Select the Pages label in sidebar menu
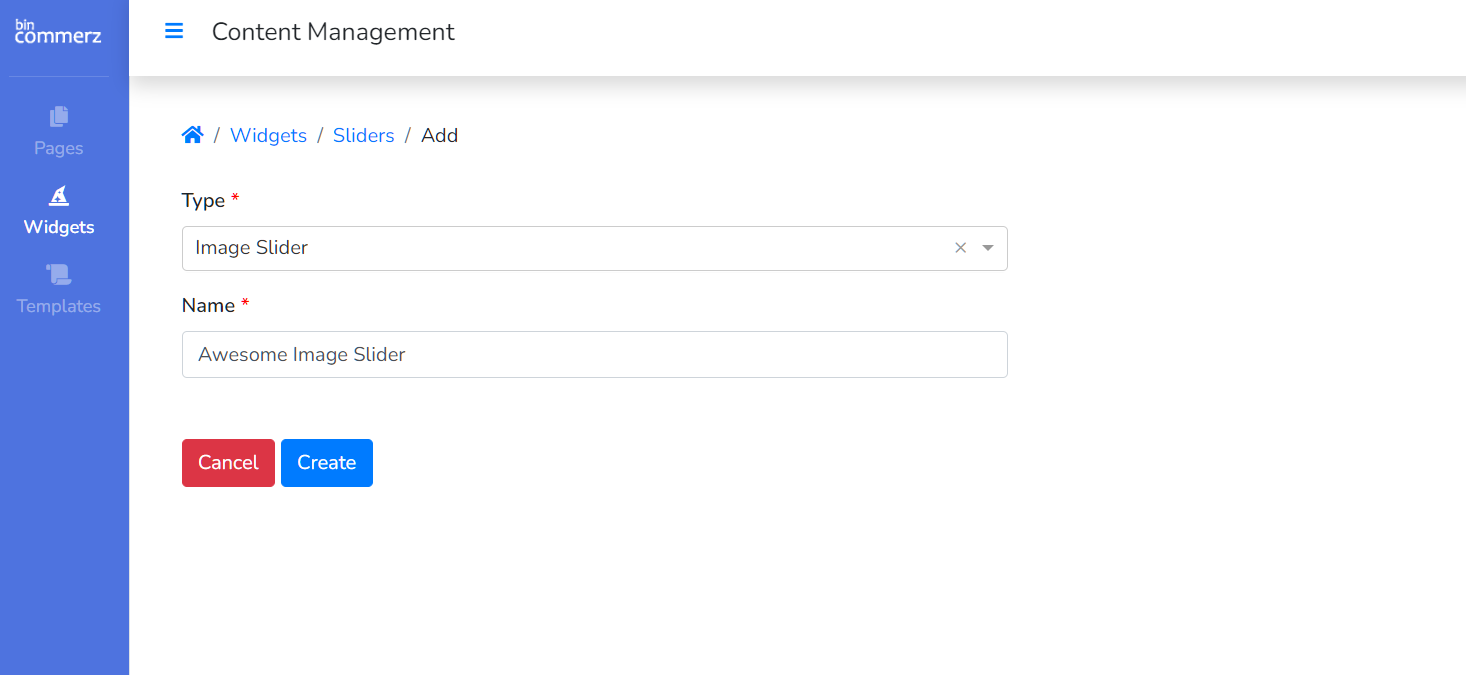Screen dimensions: 1466x675 tap(59, 148)
